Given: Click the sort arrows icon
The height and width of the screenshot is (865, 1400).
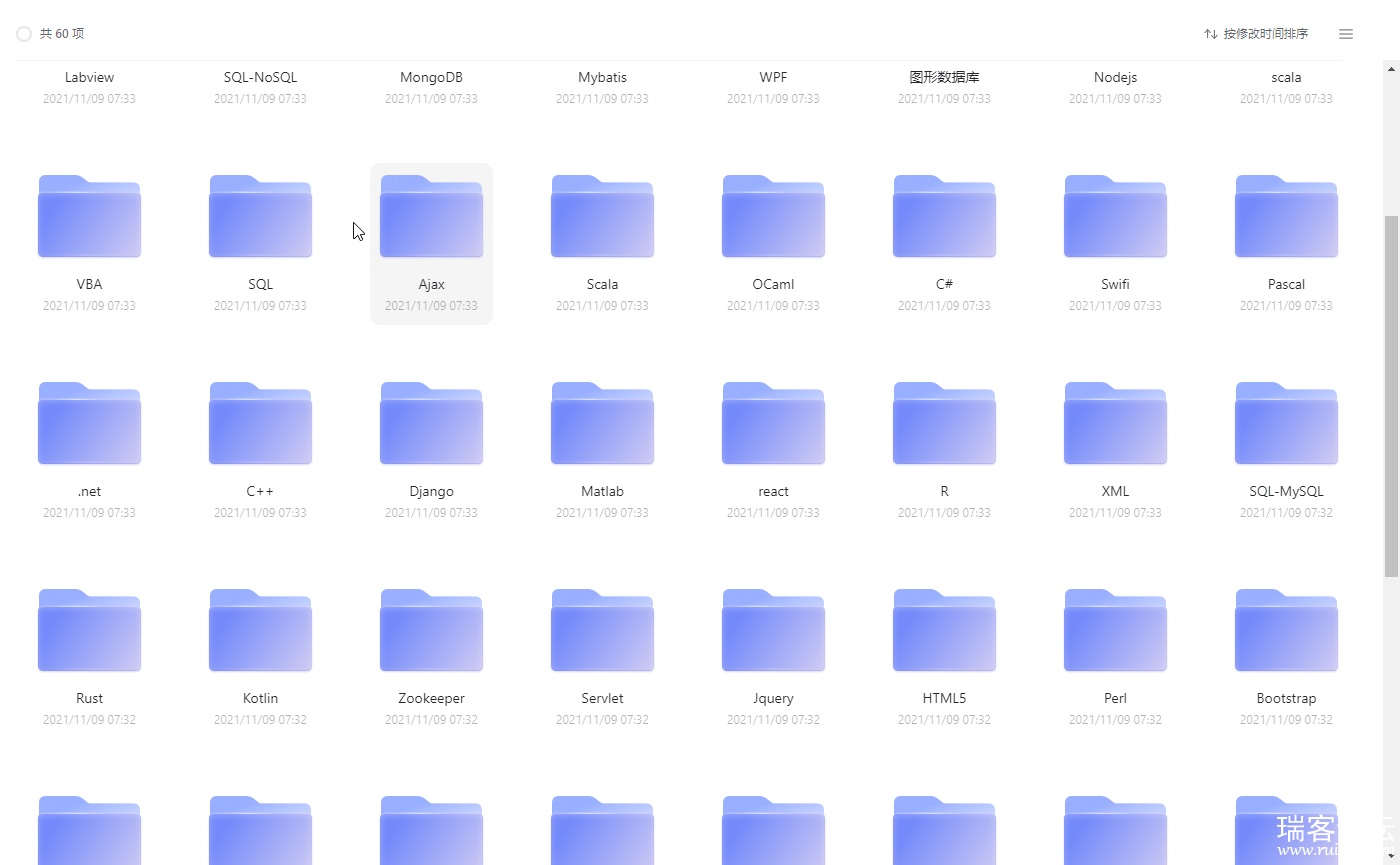Looking at the screenshot, I should coord(1211,34).
